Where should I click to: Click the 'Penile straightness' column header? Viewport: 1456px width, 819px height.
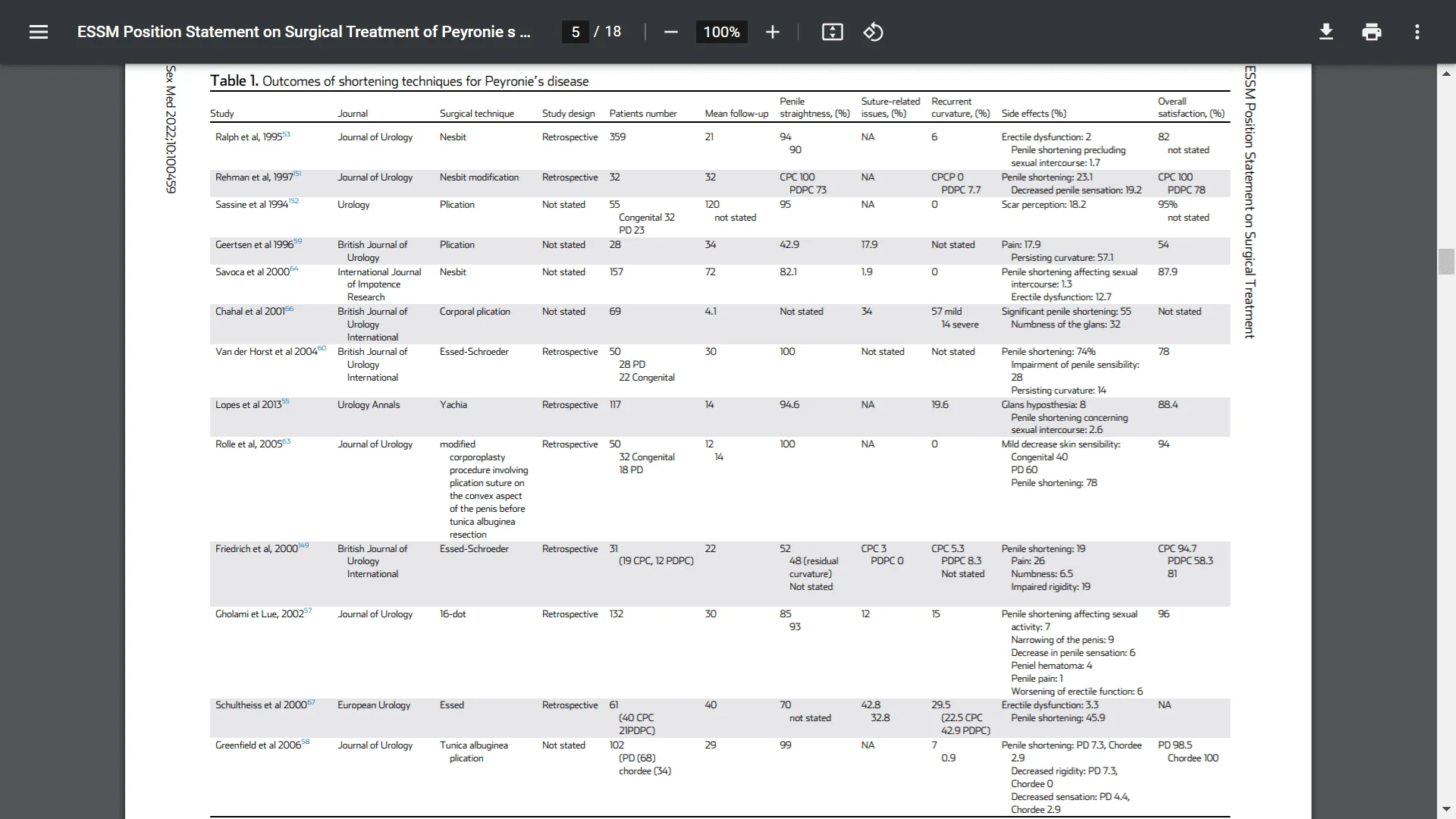(x=814, y=108)
